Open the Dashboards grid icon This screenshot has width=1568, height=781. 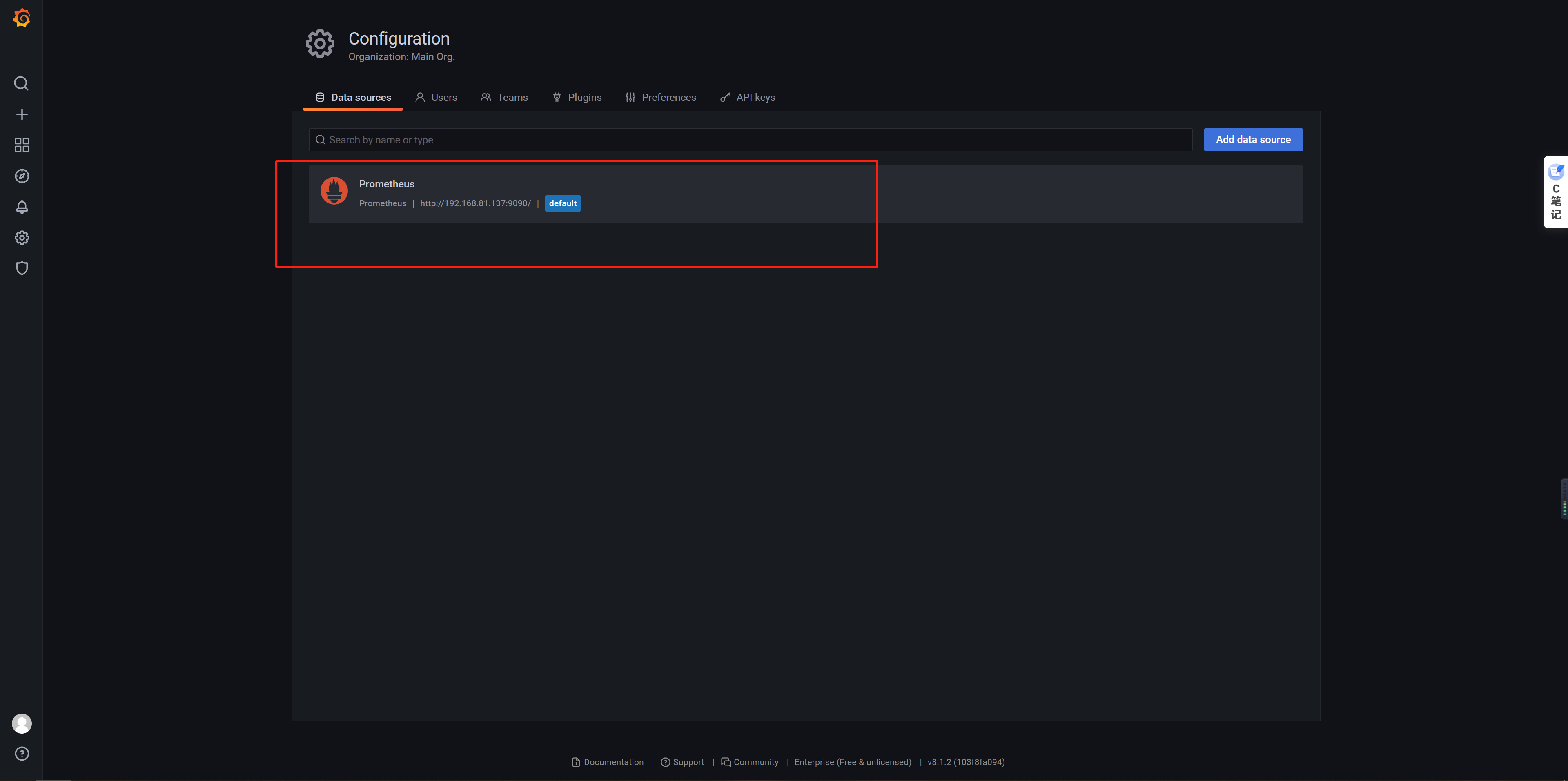point(22,145)
